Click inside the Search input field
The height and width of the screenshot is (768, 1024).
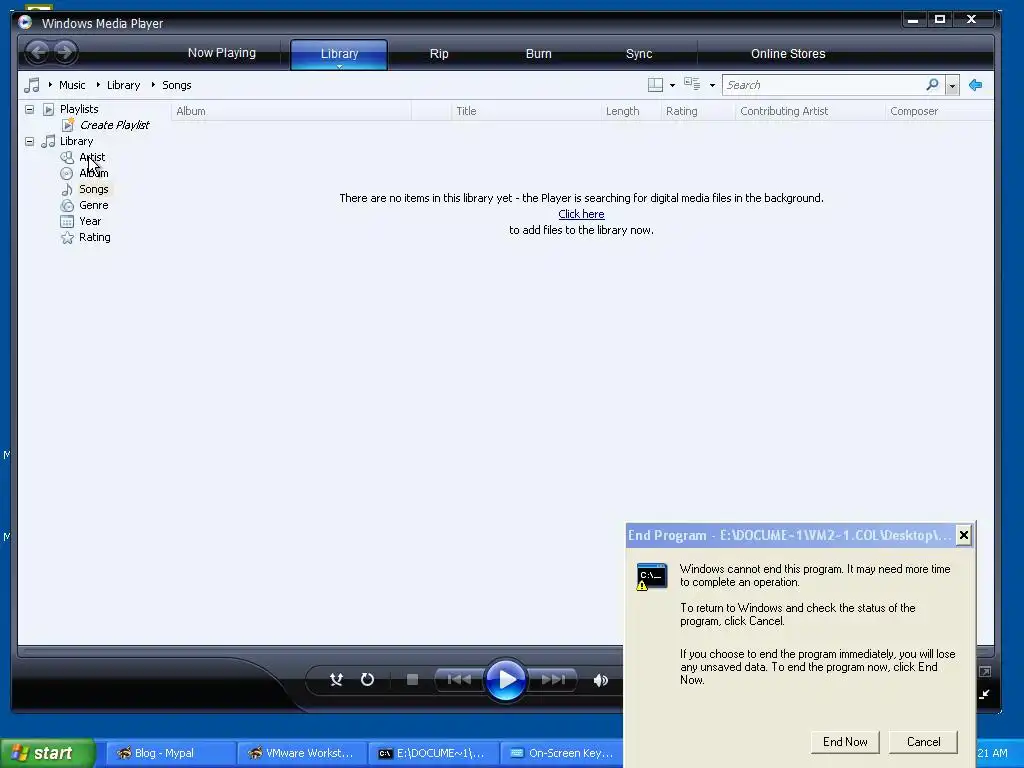click(x=823, y=85)
